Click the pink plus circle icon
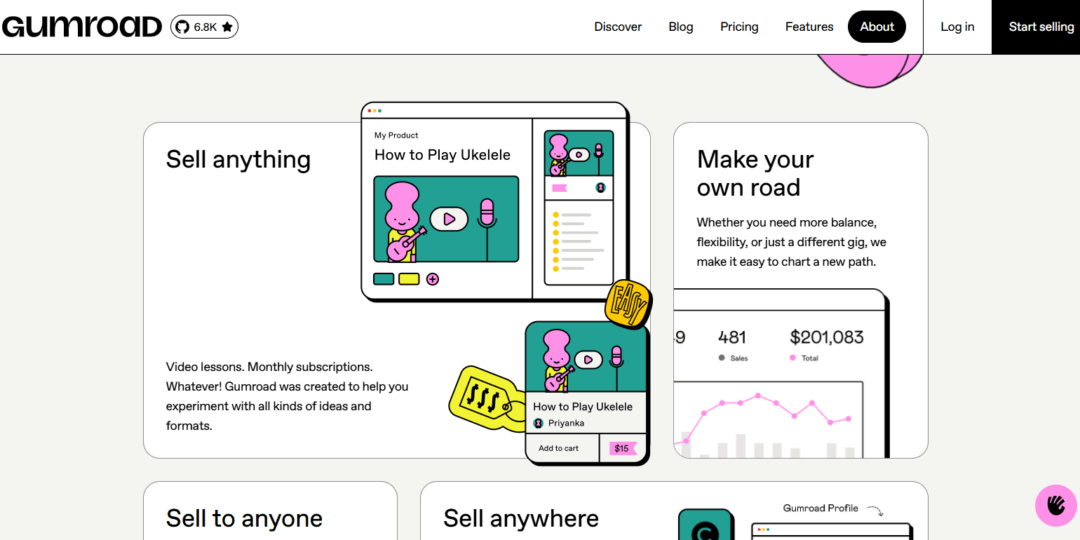 pyautogui.click(x=433, y=279)
